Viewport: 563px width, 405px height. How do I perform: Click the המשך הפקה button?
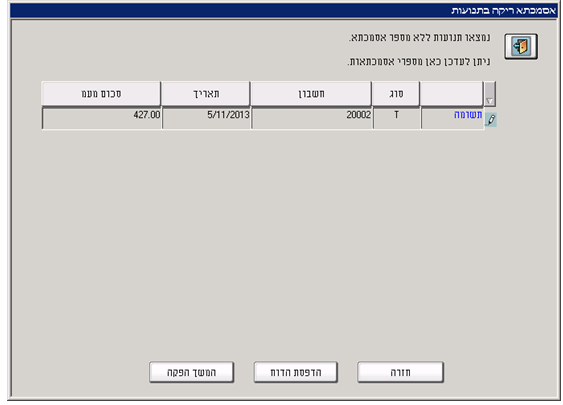[191, 372]
